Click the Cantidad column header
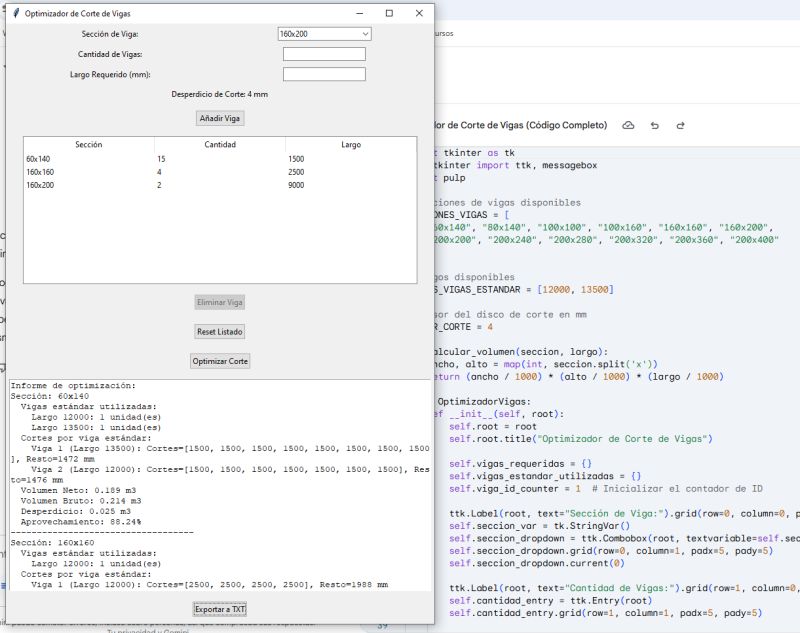This screenshot has height=633, width=800. (220, 145)
